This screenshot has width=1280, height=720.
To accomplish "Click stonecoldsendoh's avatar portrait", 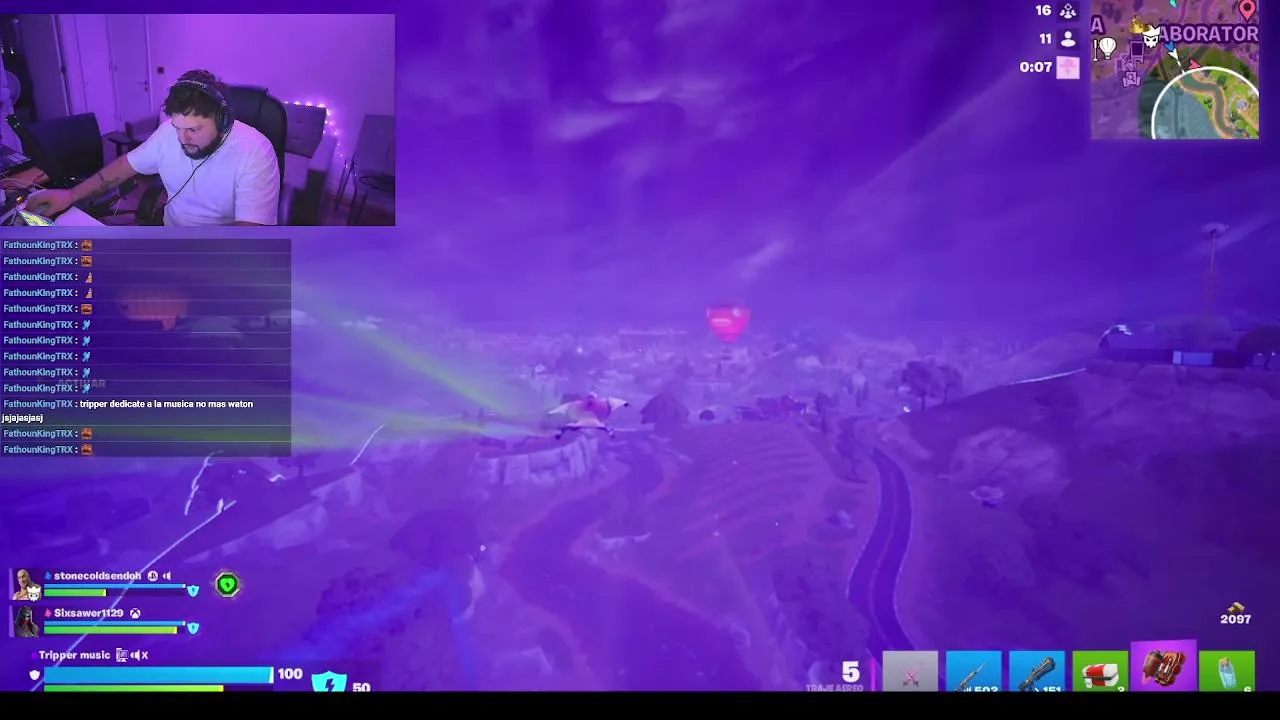I will (25, 585).
